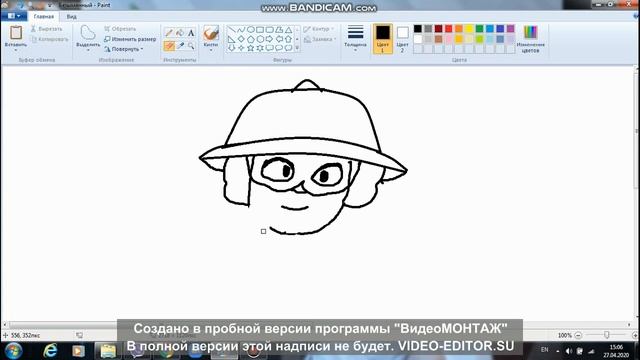Switch to the Главная (Home) tab
This screenshot has width=640, height=360.
(x=44, y=16)
